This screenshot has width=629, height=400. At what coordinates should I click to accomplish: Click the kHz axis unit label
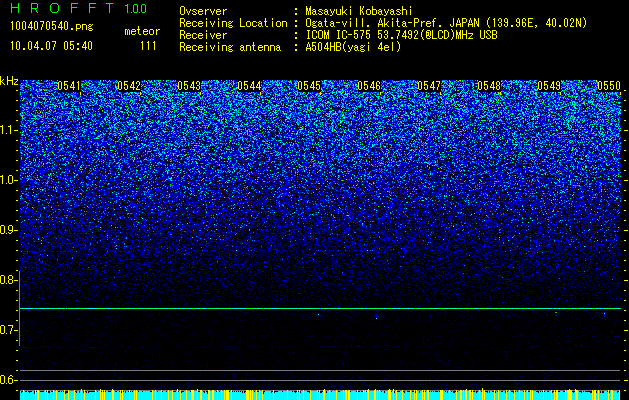point(9,81)
